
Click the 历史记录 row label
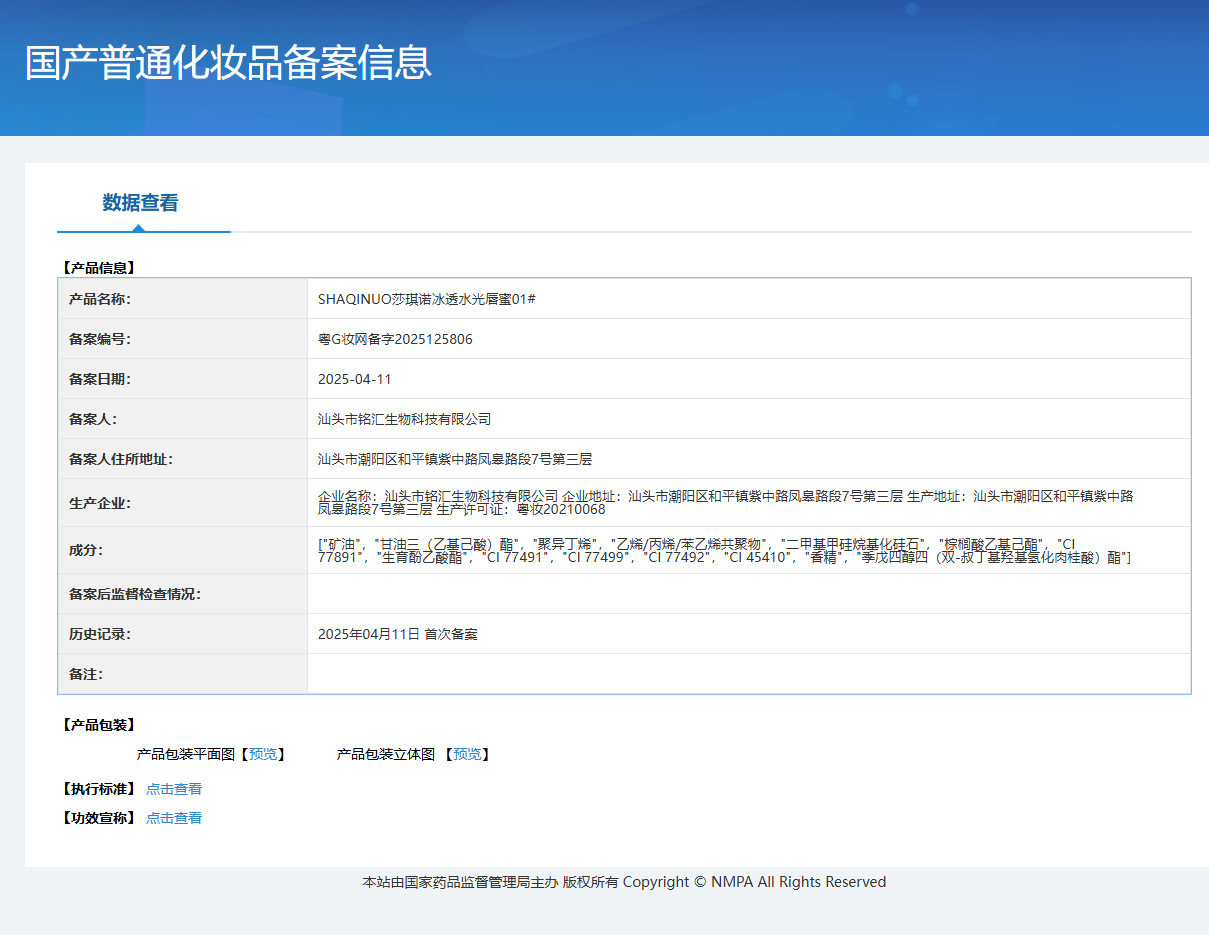coord(100,634)
